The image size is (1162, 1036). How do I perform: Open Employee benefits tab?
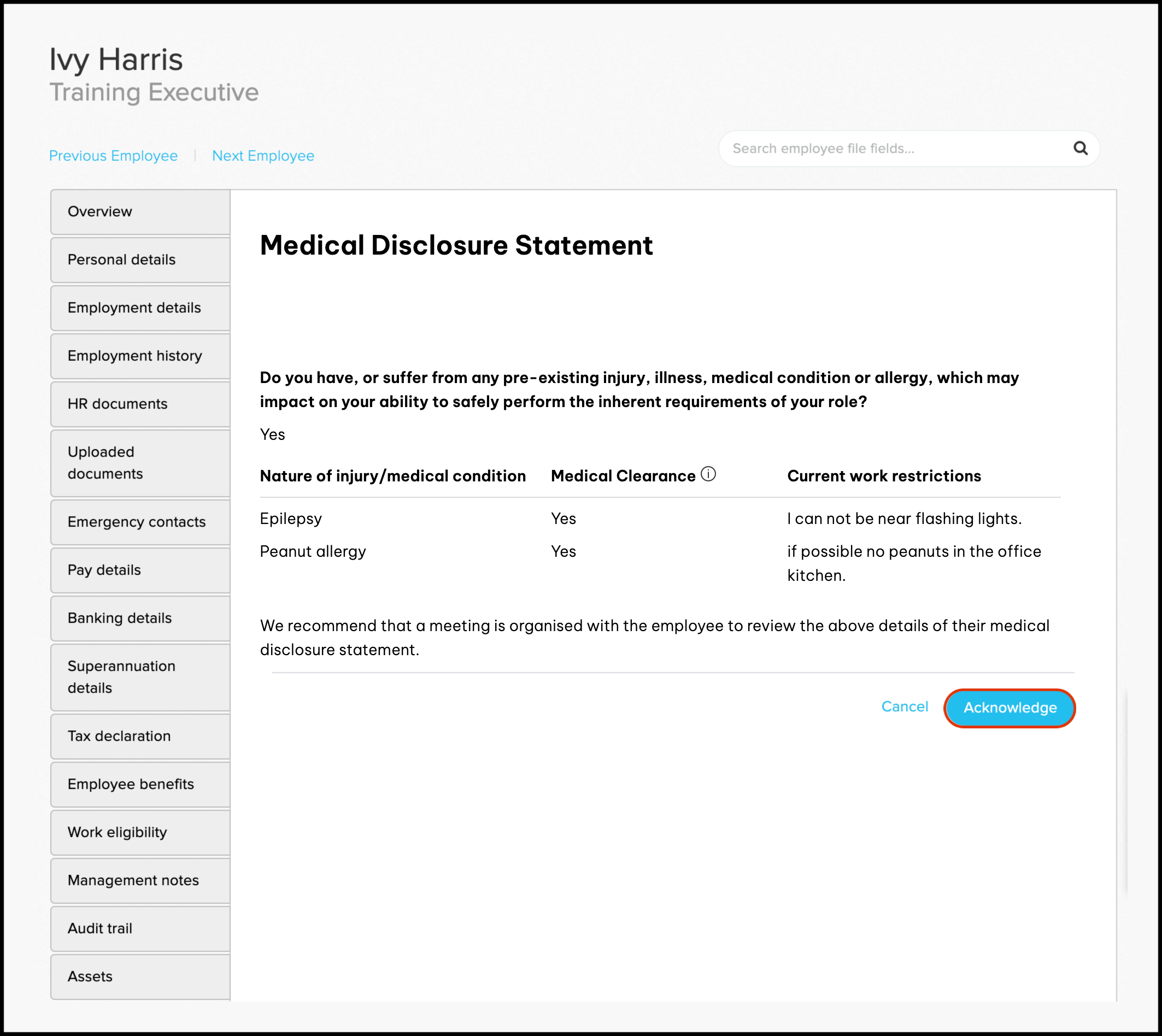140,785
